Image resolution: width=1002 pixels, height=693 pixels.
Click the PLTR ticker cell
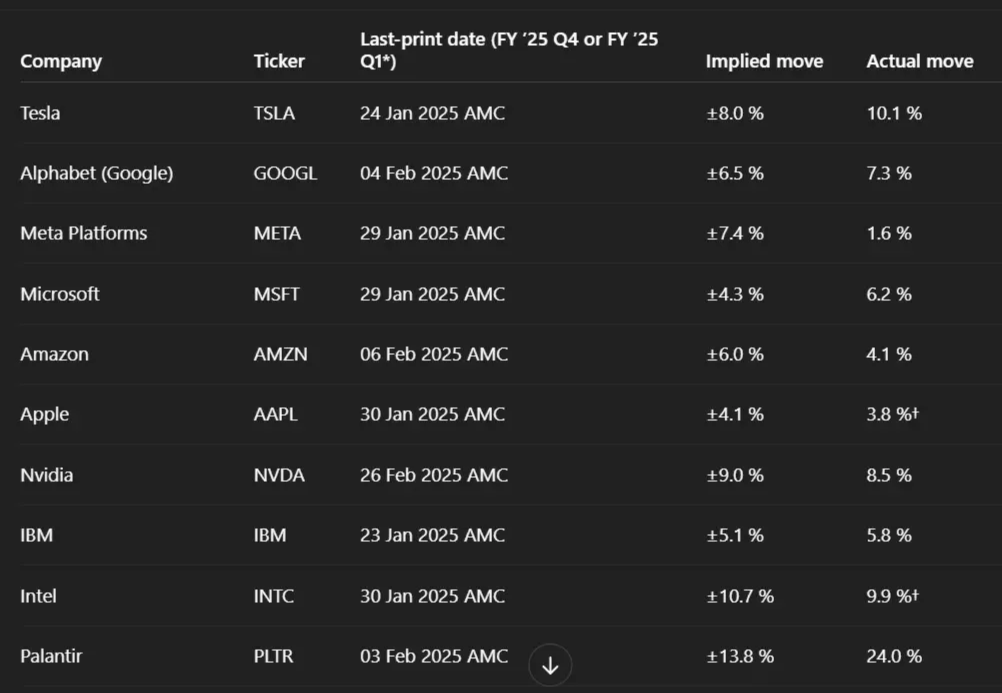274,656
